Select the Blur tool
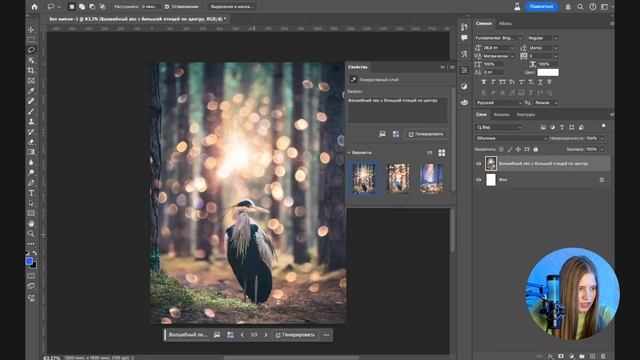 (31, 162)
